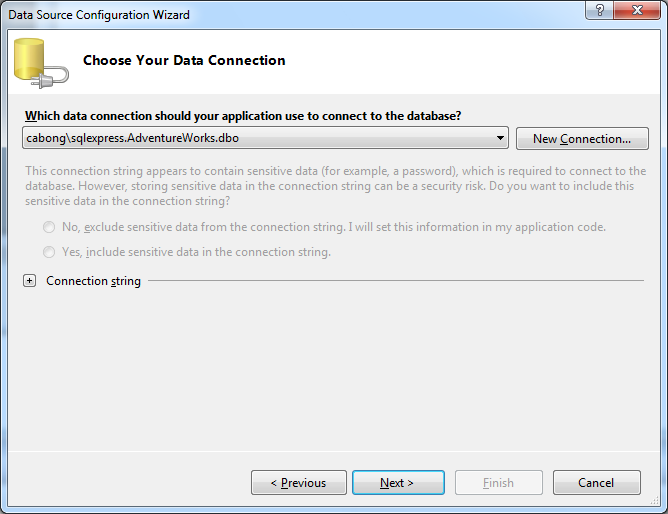The image size is (668, 514).
Task: Click the New Connection... button
Action: (582, 138)
